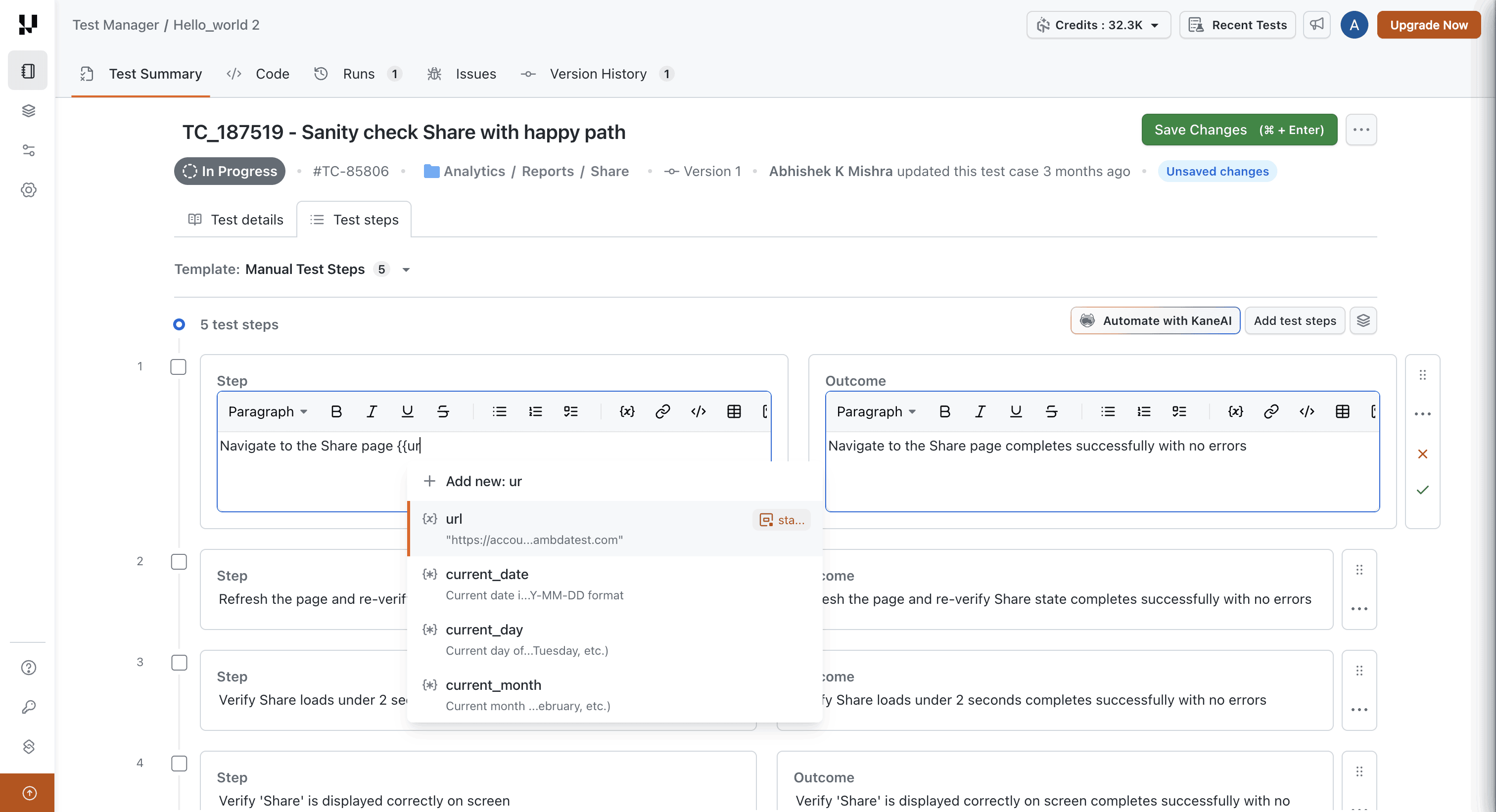Switch to the Test details tab
The width and height of the screenshot is (1496, 812).
click(236, 220)
